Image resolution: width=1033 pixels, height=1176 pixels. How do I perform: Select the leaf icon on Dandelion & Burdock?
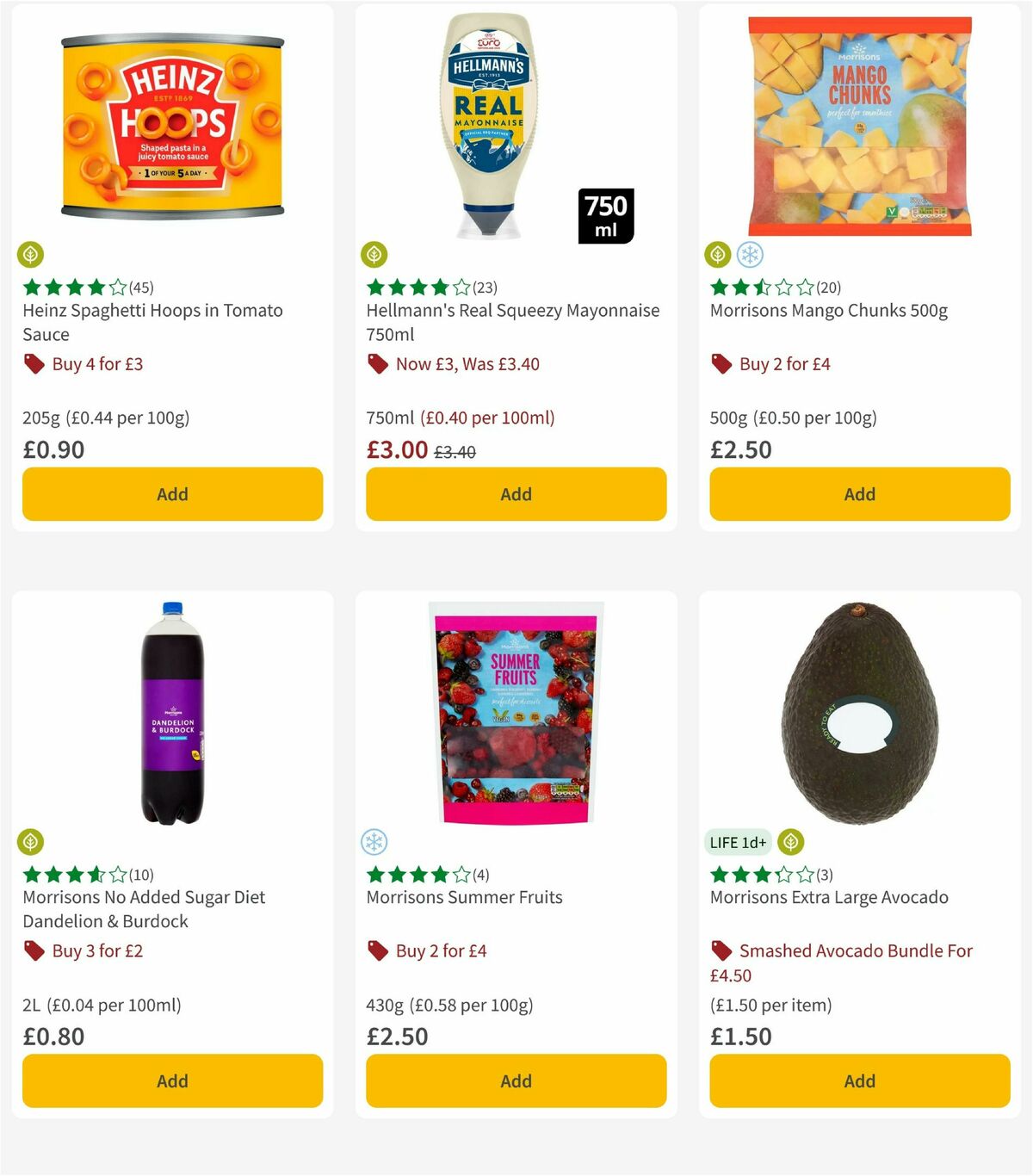point(30,842)
